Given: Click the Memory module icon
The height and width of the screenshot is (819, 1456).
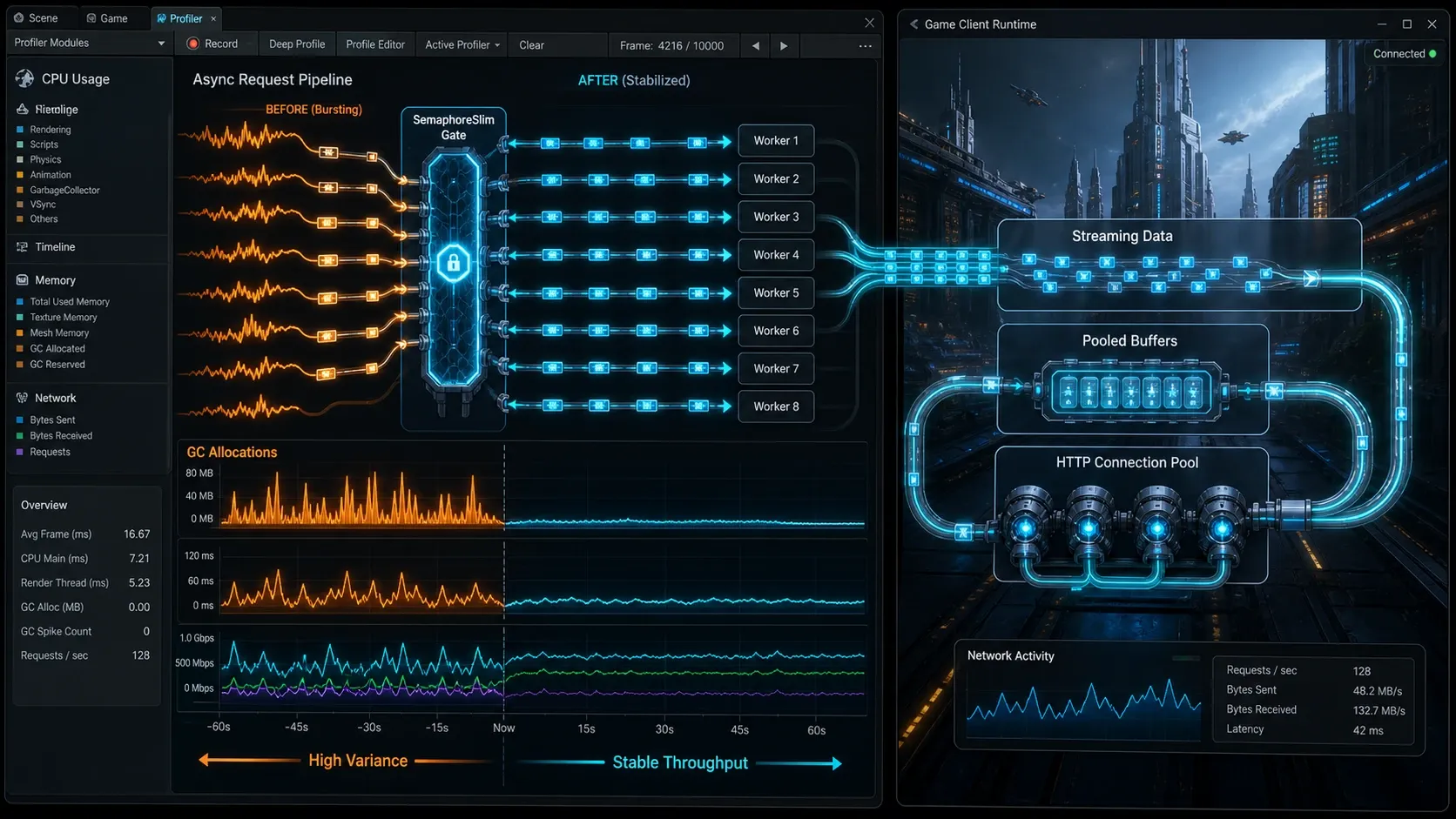Looking at the screenshot, I should pyautogui.click(x=22, y=280).
